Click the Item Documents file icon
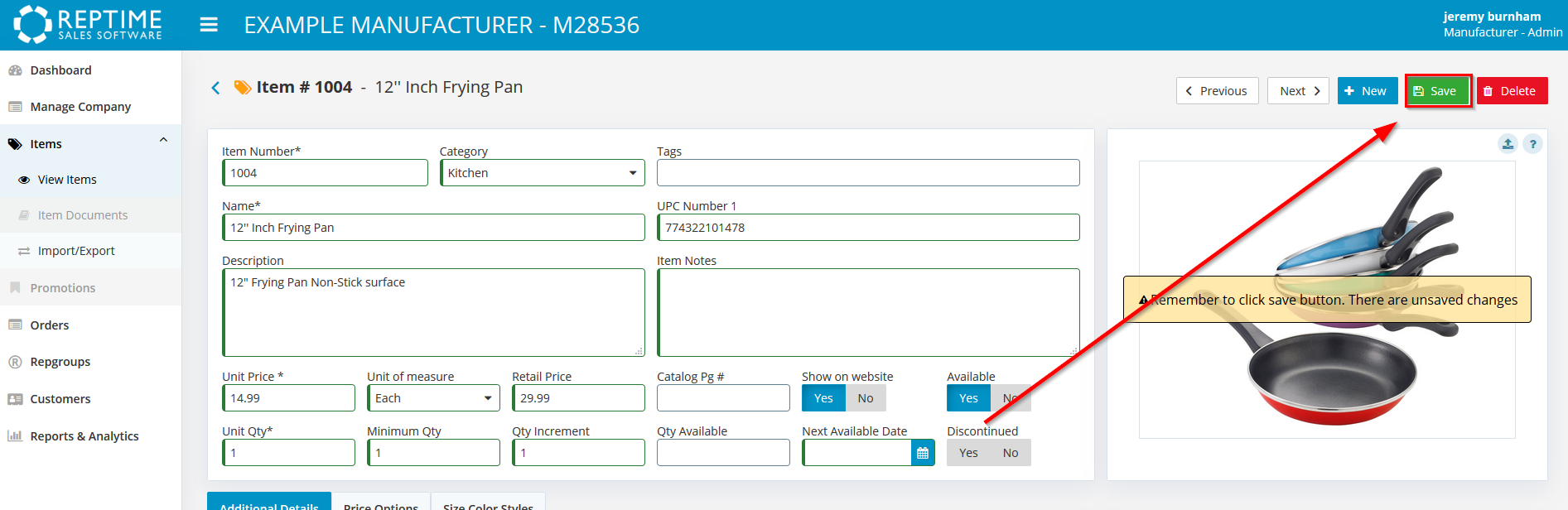The image size is (1568, 510). click(24, 215)
